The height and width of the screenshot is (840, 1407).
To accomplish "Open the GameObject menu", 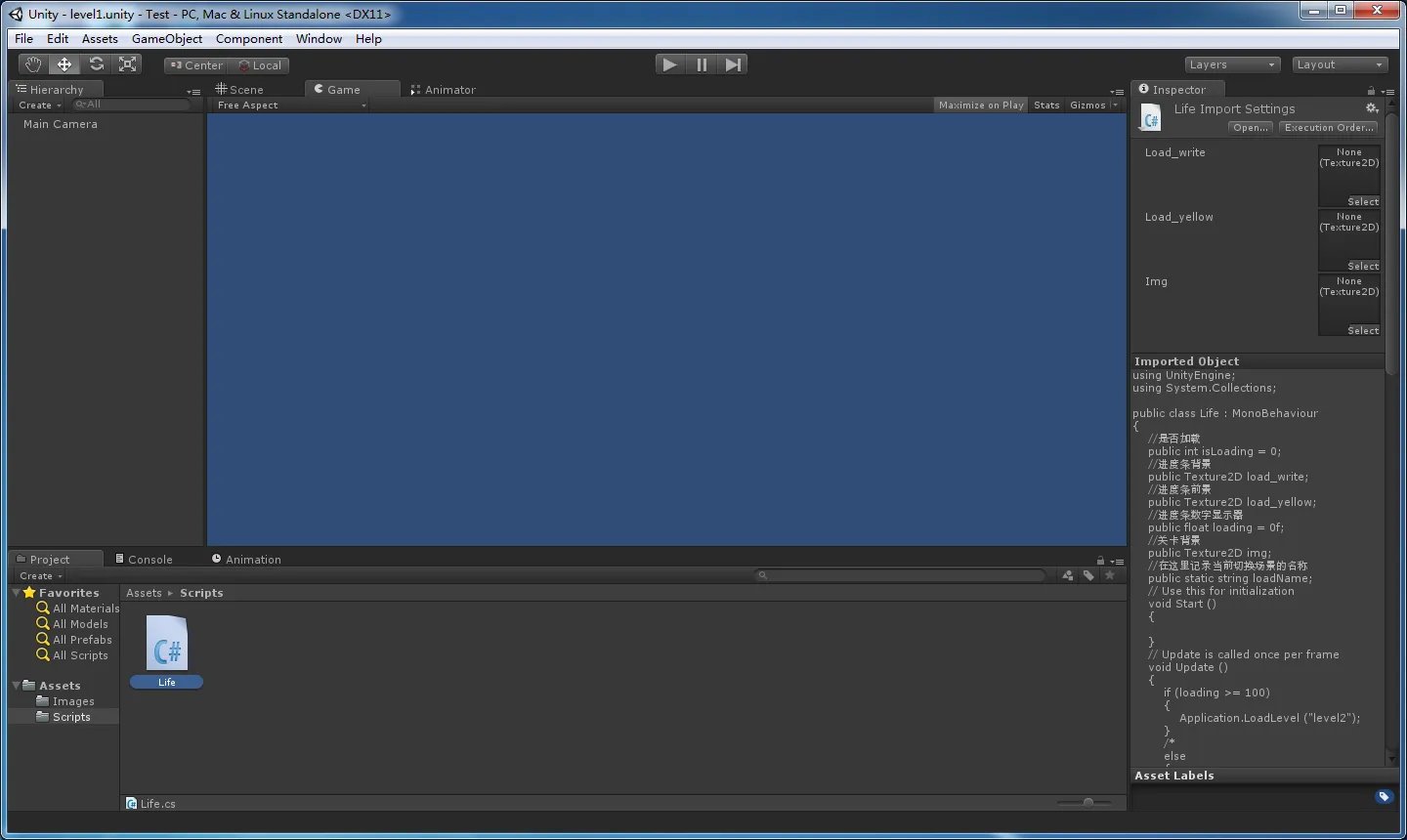I will point(167,39).
